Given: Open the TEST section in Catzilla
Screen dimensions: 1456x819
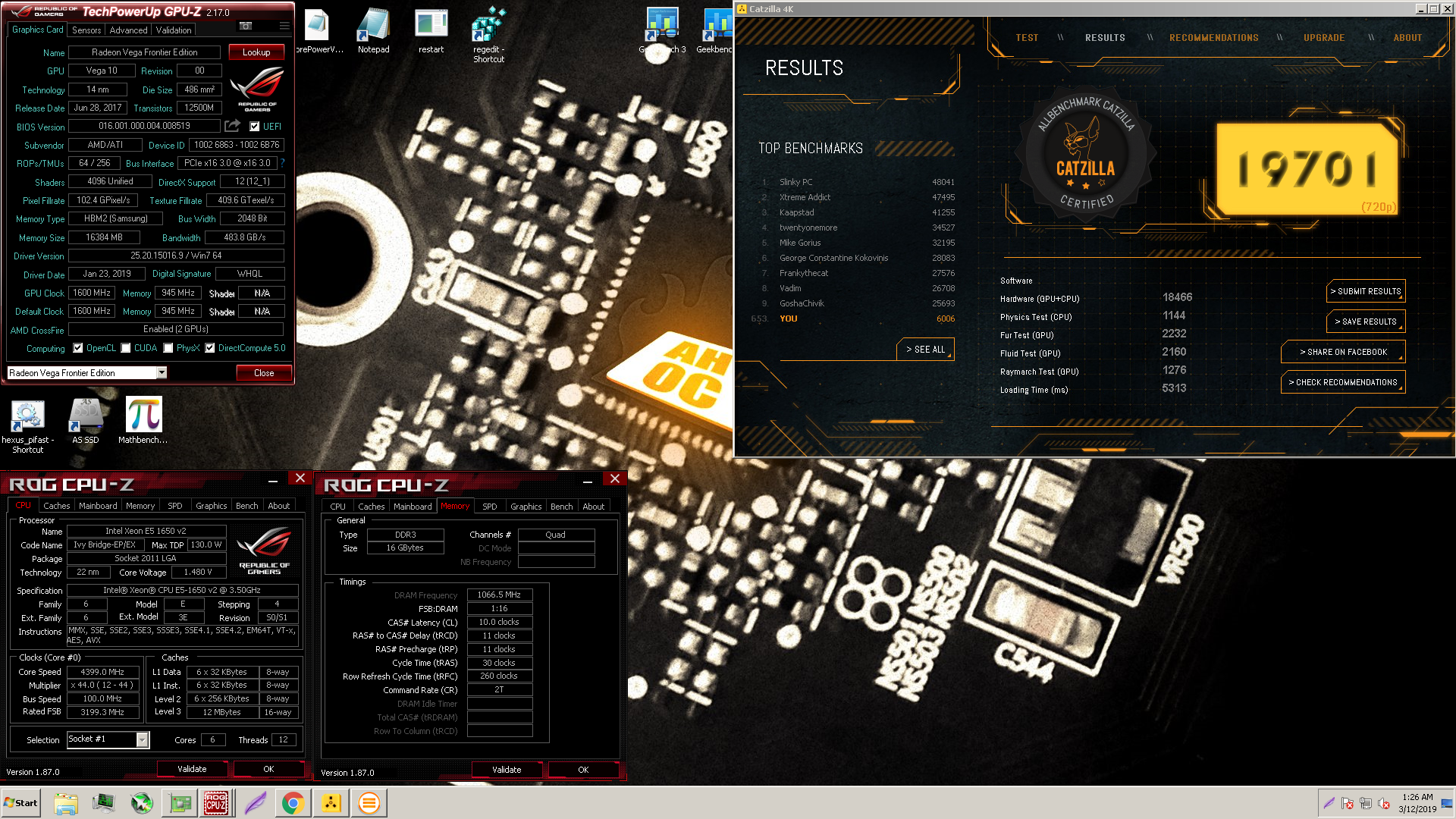Looking at the screenshot, I should pyautogui.click(x=1027, y=38).
